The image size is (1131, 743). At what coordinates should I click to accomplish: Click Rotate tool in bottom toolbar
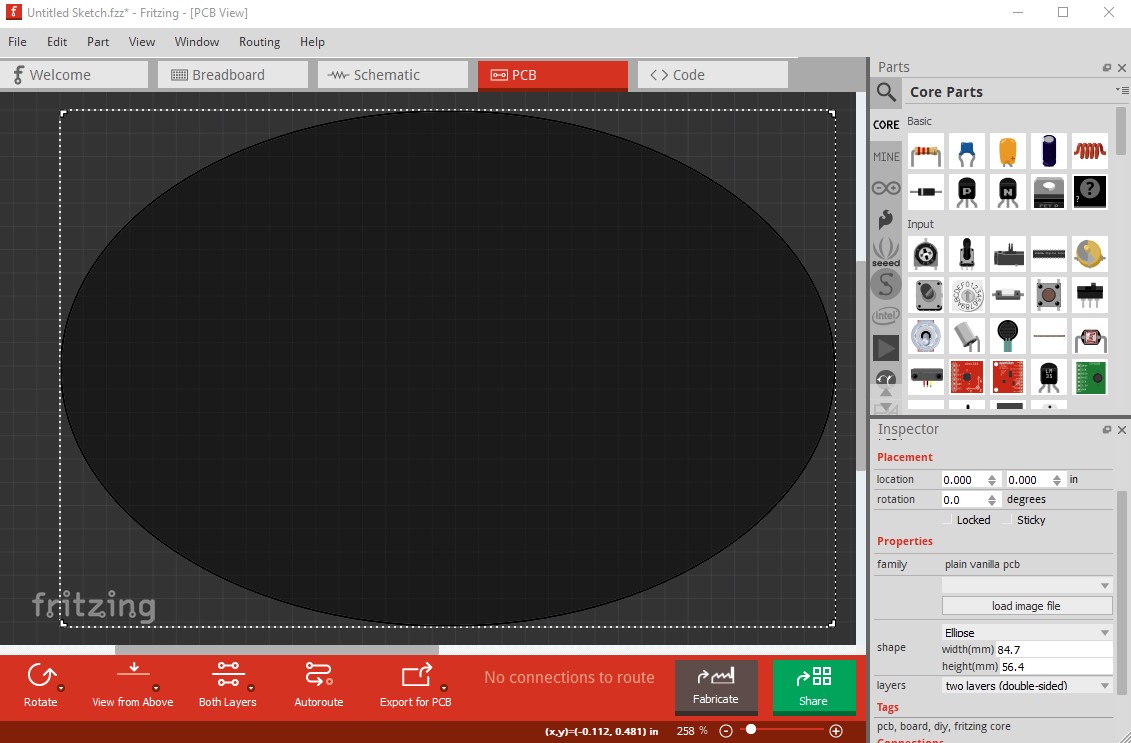(40, 685)
